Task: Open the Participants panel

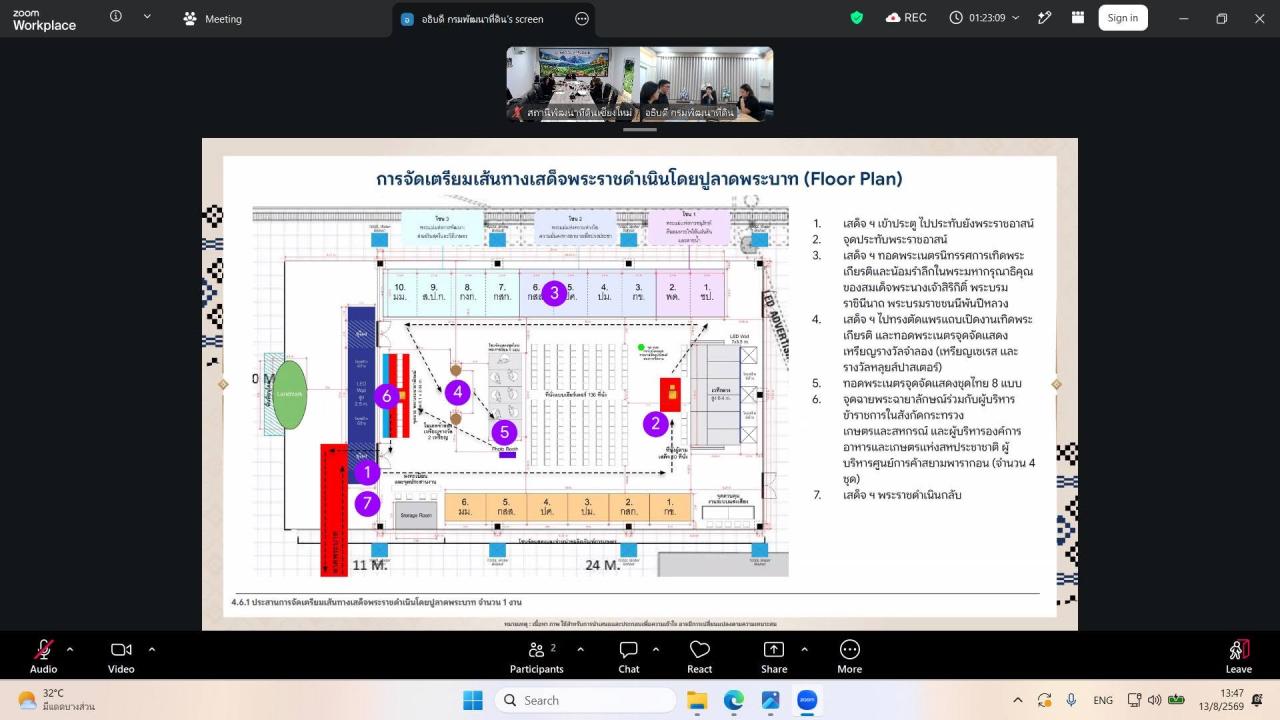Action: point(537,656)
